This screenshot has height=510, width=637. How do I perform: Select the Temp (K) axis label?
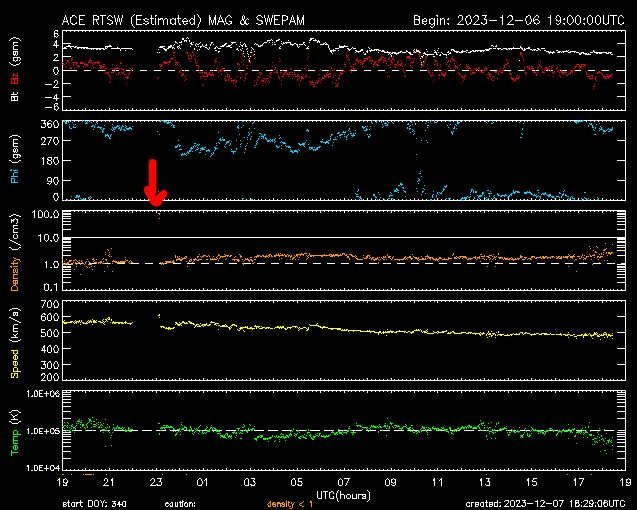[x=16, y=430]
